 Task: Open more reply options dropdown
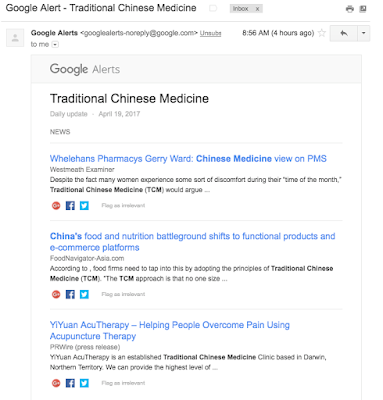click(363, 33)
